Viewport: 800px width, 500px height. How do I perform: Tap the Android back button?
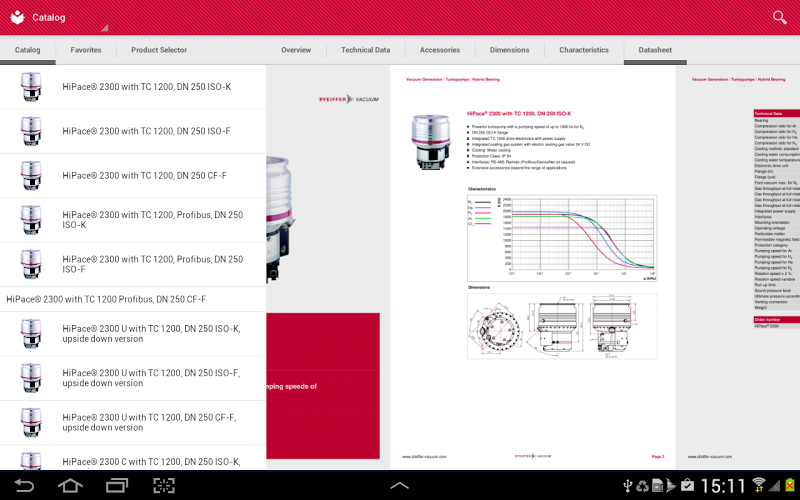click(23, 485)
